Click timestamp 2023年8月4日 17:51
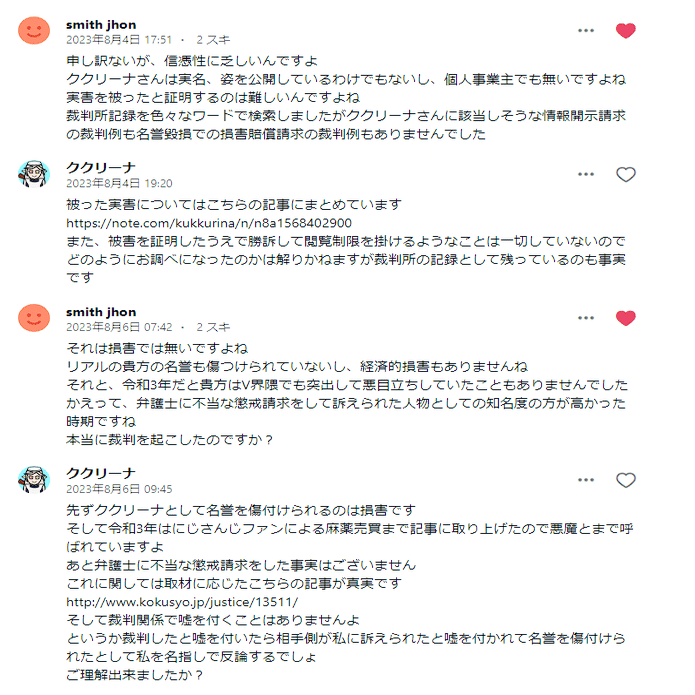The image size is (695, 695). [118, 40]
